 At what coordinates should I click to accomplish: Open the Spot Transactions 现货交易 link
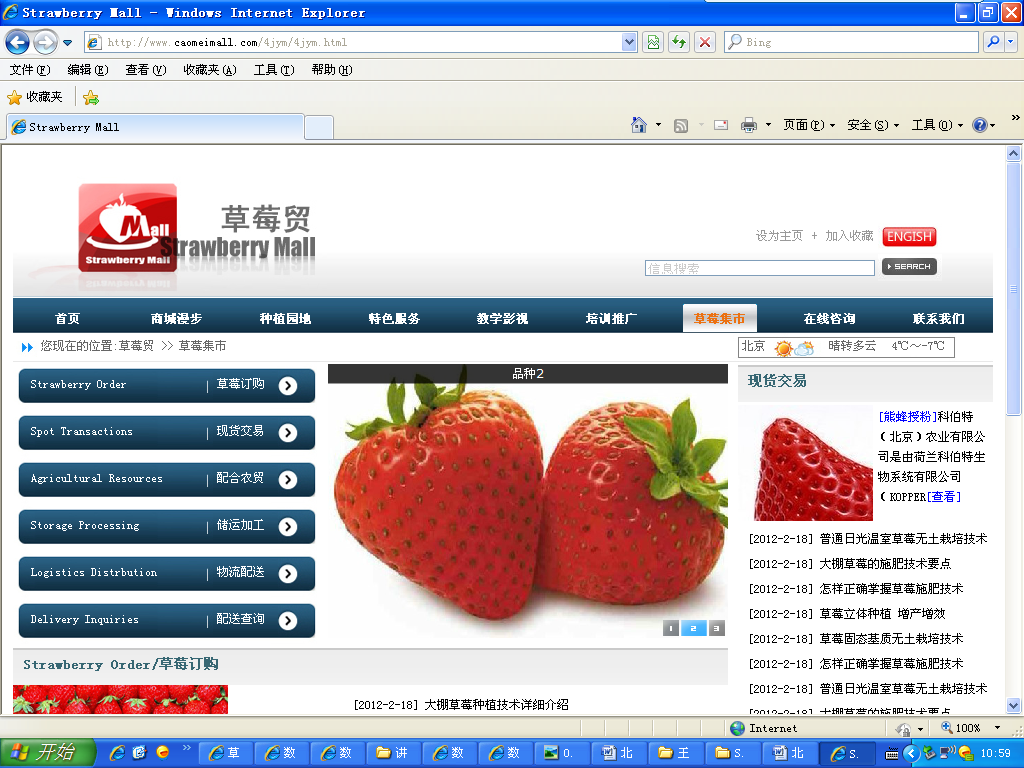166,432
